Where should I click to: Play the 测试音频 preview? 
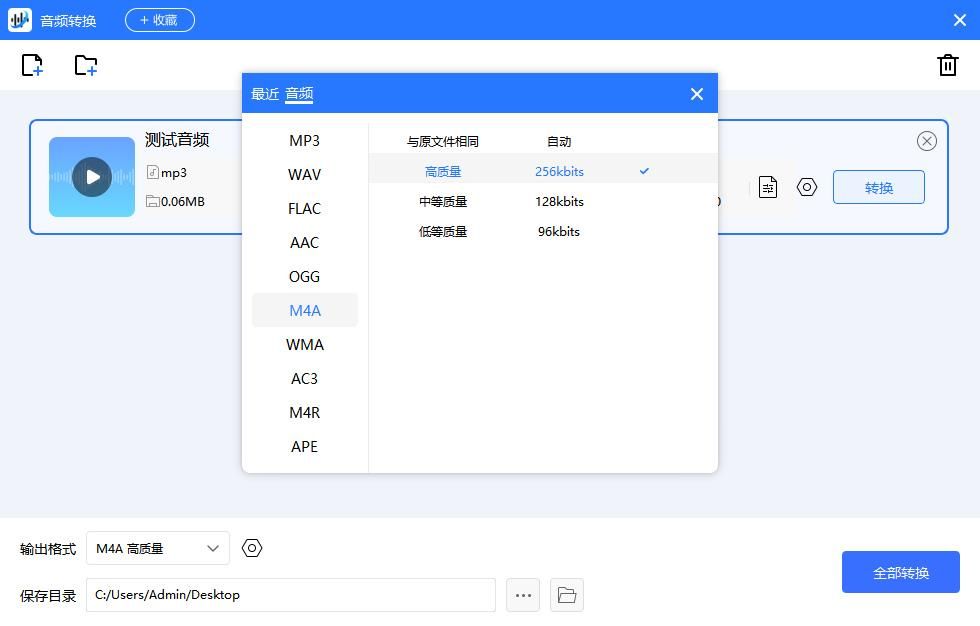coord(92,177)
